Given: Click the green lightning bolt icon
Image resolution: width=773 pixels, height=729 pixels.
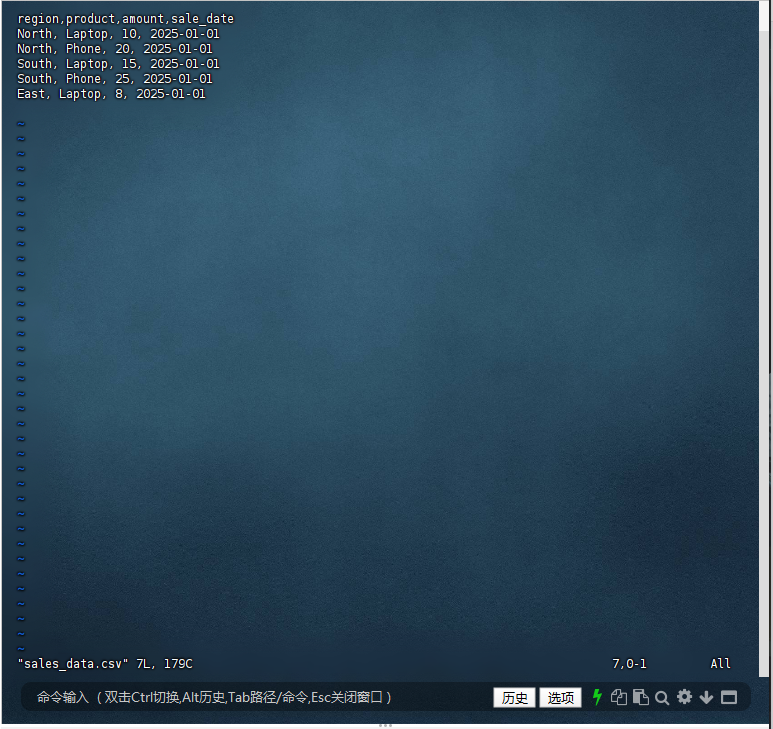Looking at the screenshot, I should click(x=597, y=697).
